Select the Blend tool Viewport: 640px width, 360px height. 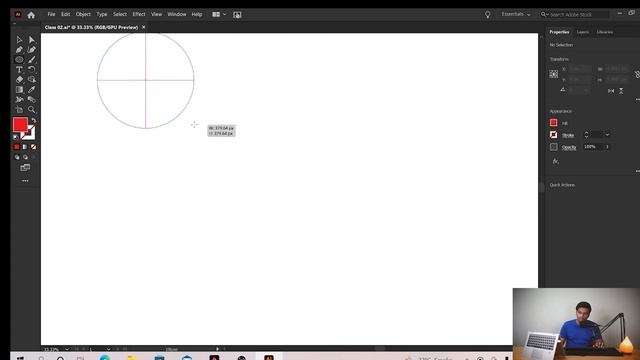(32, 100)
